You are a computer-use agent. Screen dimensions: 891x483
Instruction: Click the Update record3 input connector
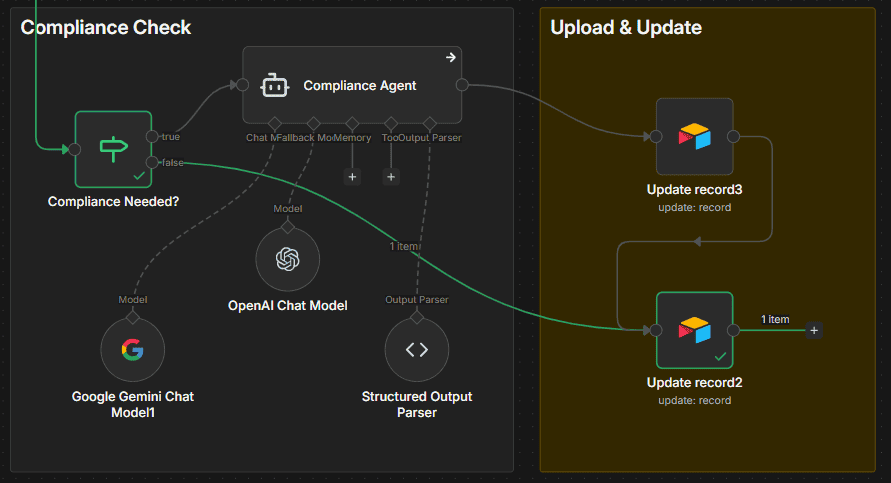click(x=656, y=136)
